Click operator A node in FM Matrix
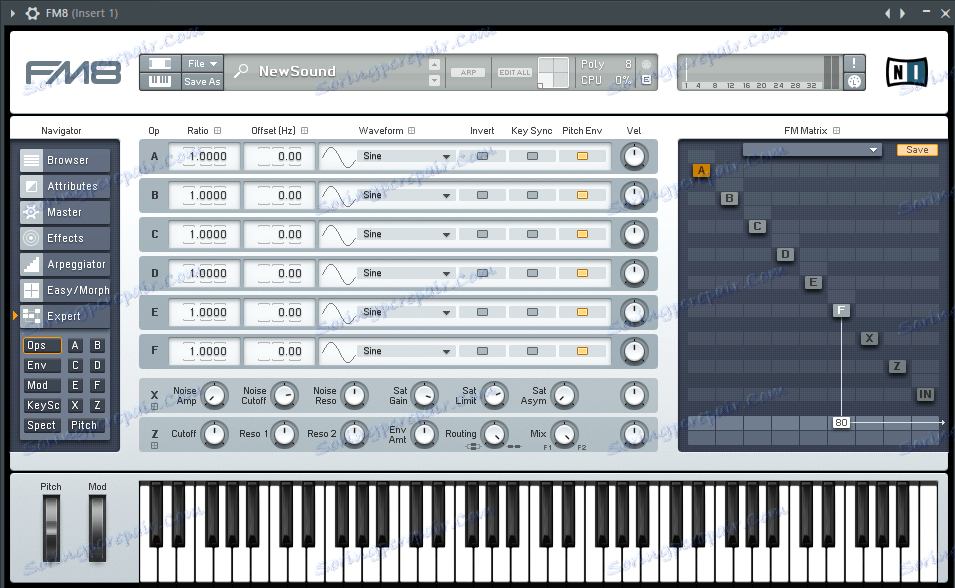The height and width of the screenshot is (588, 955). coord(702,171)
